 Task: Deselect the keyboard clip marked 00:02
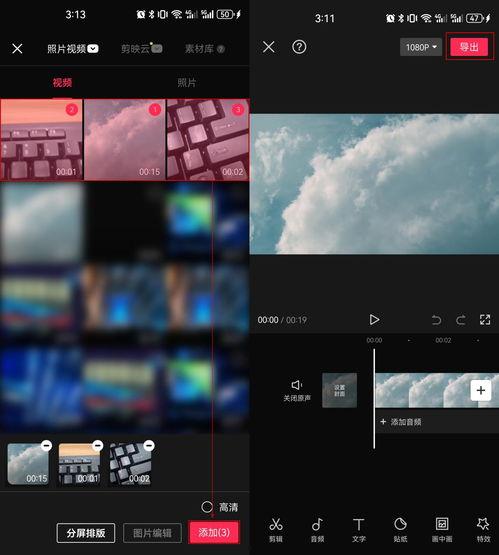208,139
